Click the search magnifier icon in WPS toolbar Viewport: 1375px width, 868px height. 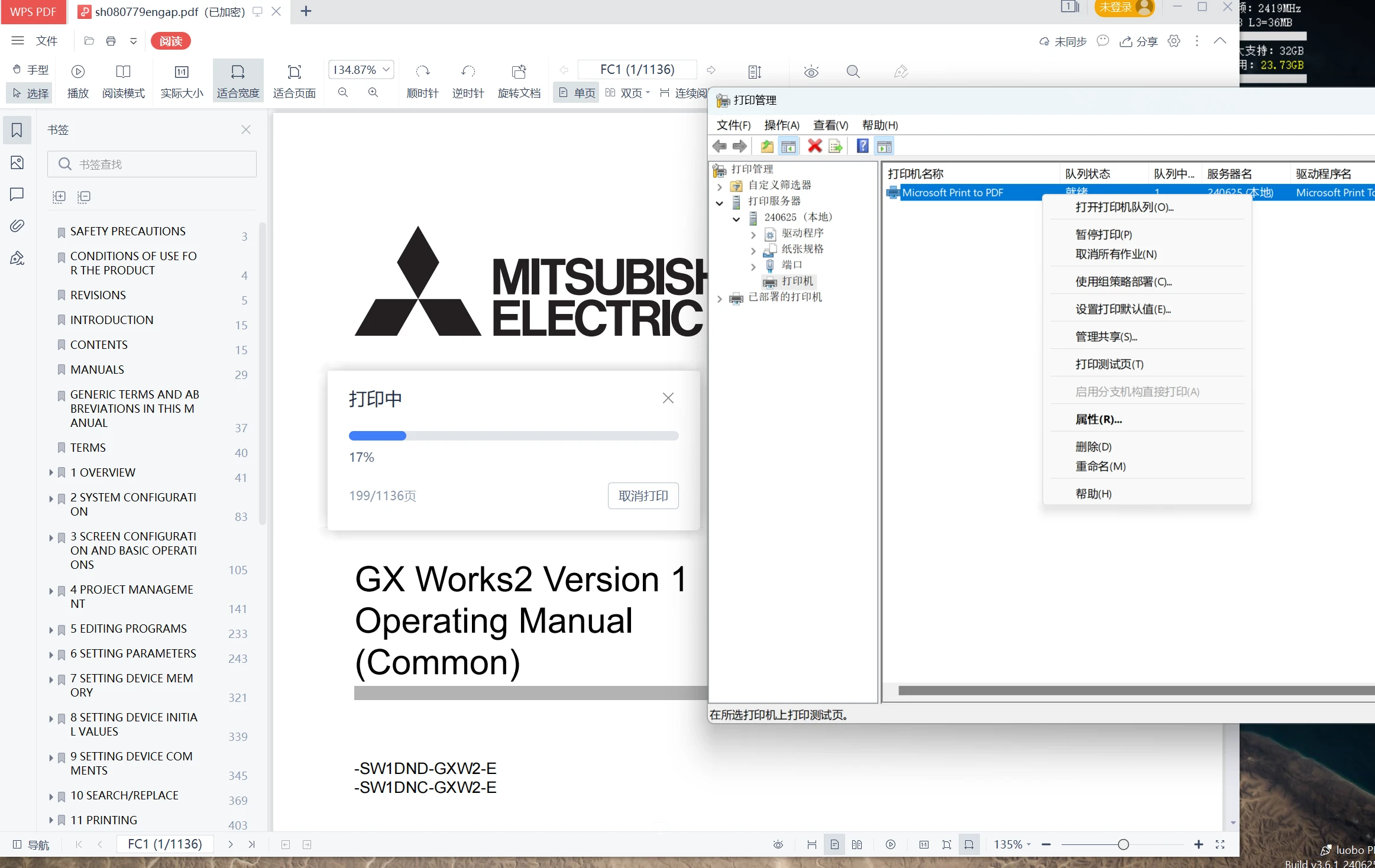[853, 72]
